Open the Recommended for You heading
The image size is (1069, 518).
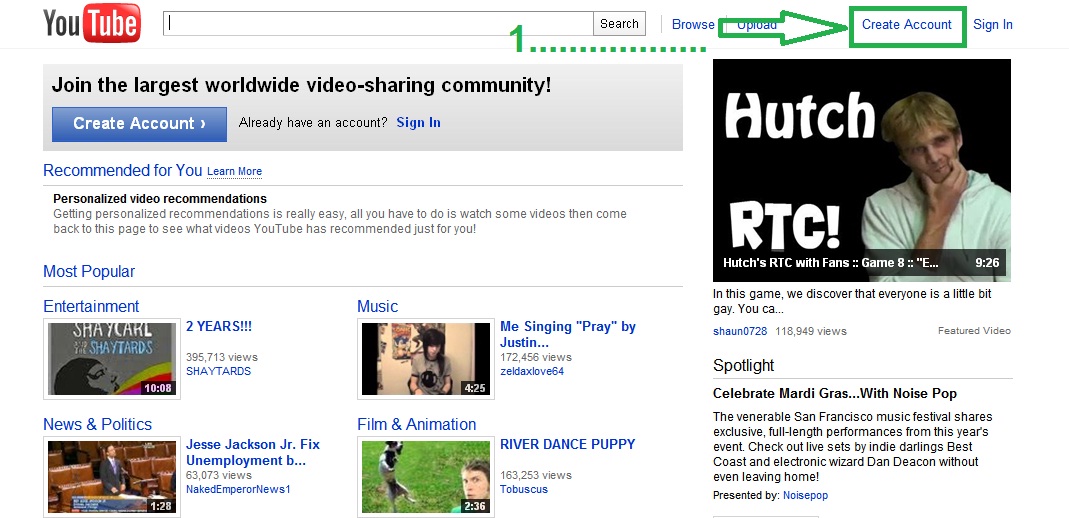tap(123, 170)
